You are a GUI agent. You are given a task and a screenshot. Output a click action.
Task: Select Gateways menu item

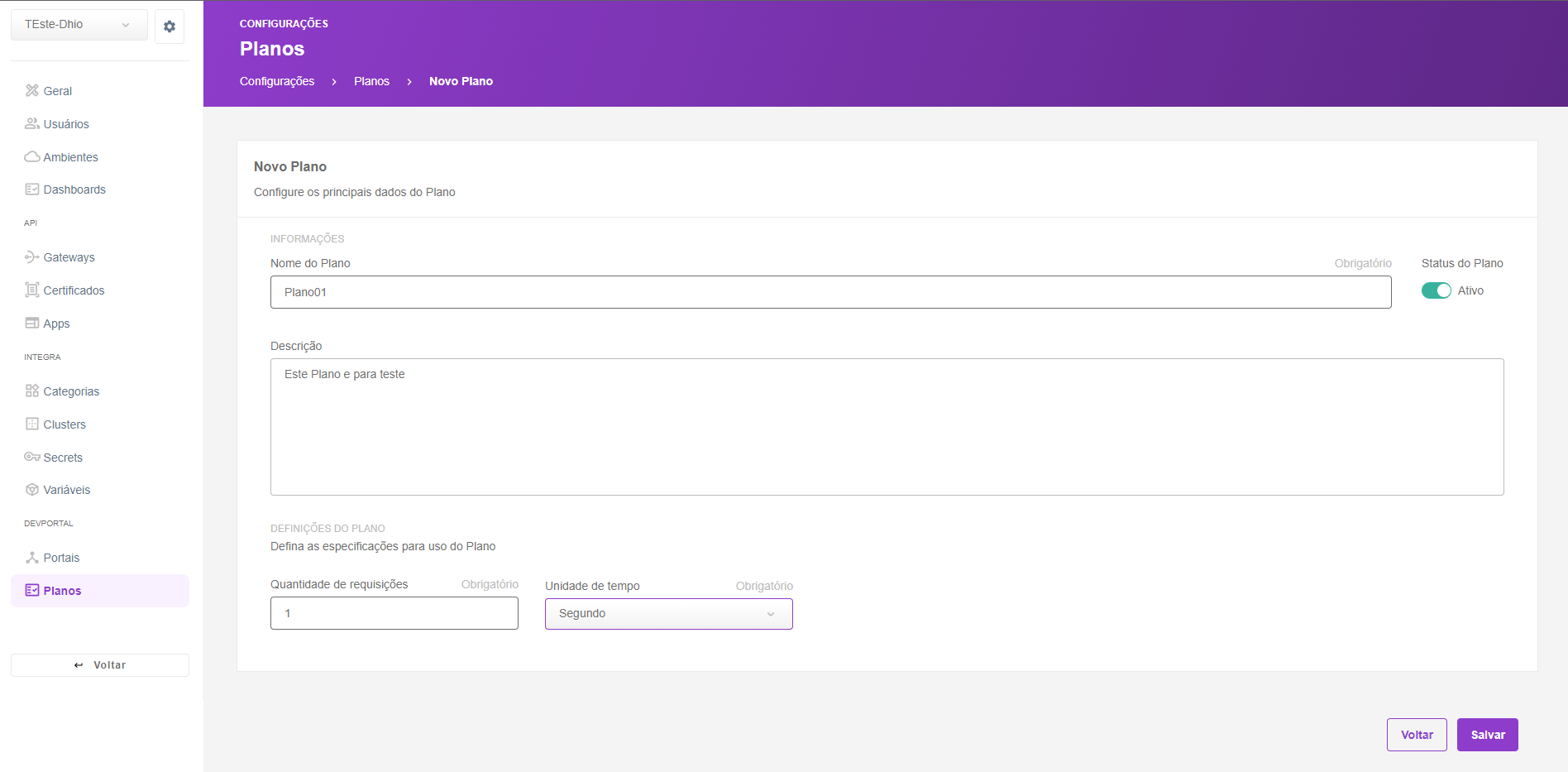[x=100, y=257]
